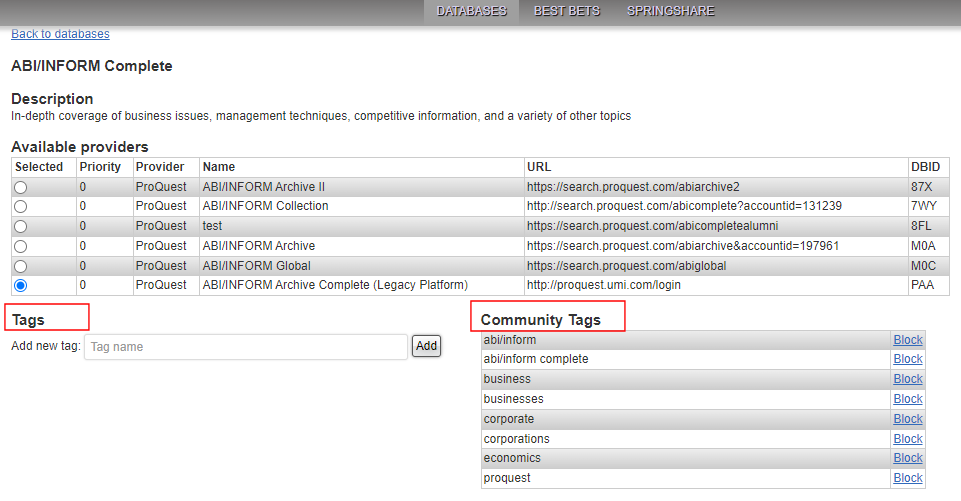Block the economics community tag
The height and width of the screenshot is (501, 961).
click(908, 458)
